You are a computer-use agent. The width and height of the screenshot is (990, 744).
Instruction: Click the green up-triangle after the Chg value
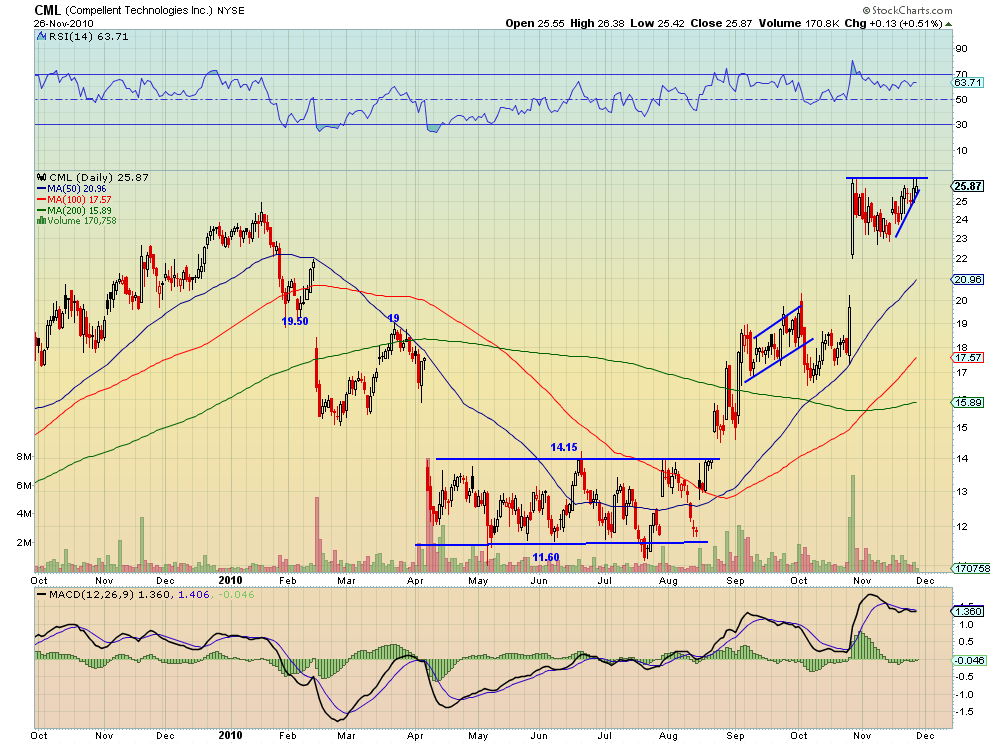pos(948,23)
